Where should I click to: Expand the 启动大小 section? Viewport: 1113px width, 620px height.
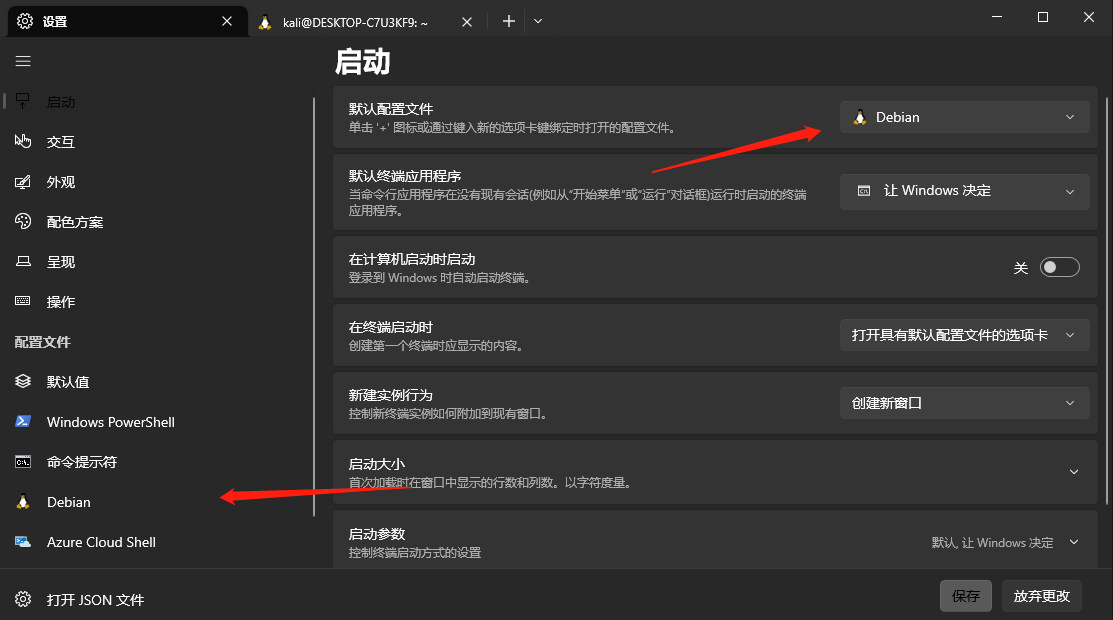[1074, 472]
